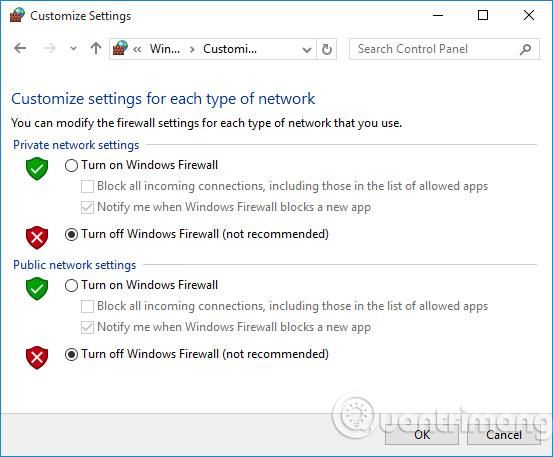This screenshot has width=553, height=457.
Task: Click the green shield under Private network
Action: point(37,169)
